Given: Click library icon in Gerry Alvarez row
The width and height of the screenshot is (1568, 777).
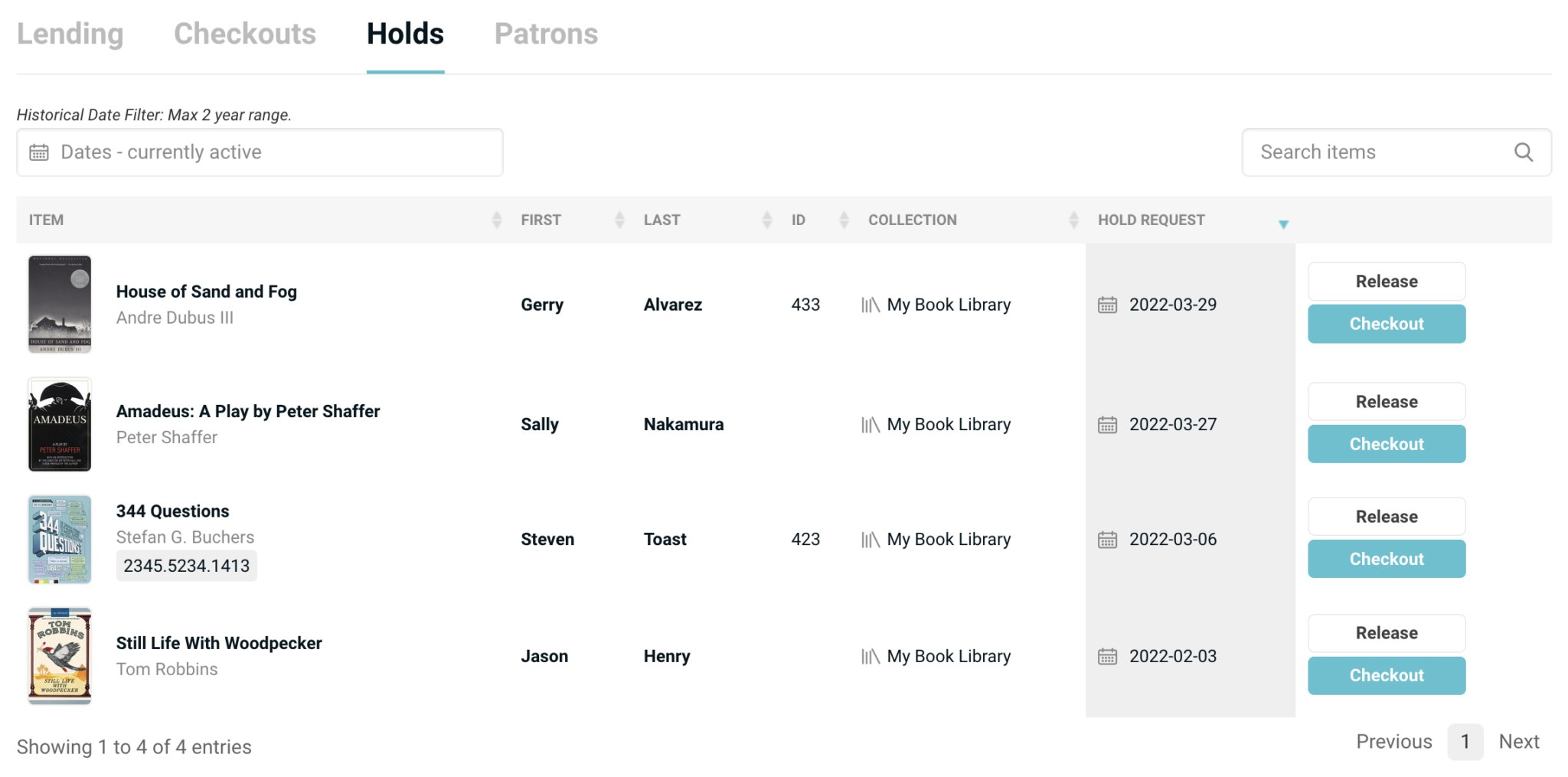Looking at the screenshot, I should (x=870, y=305).
